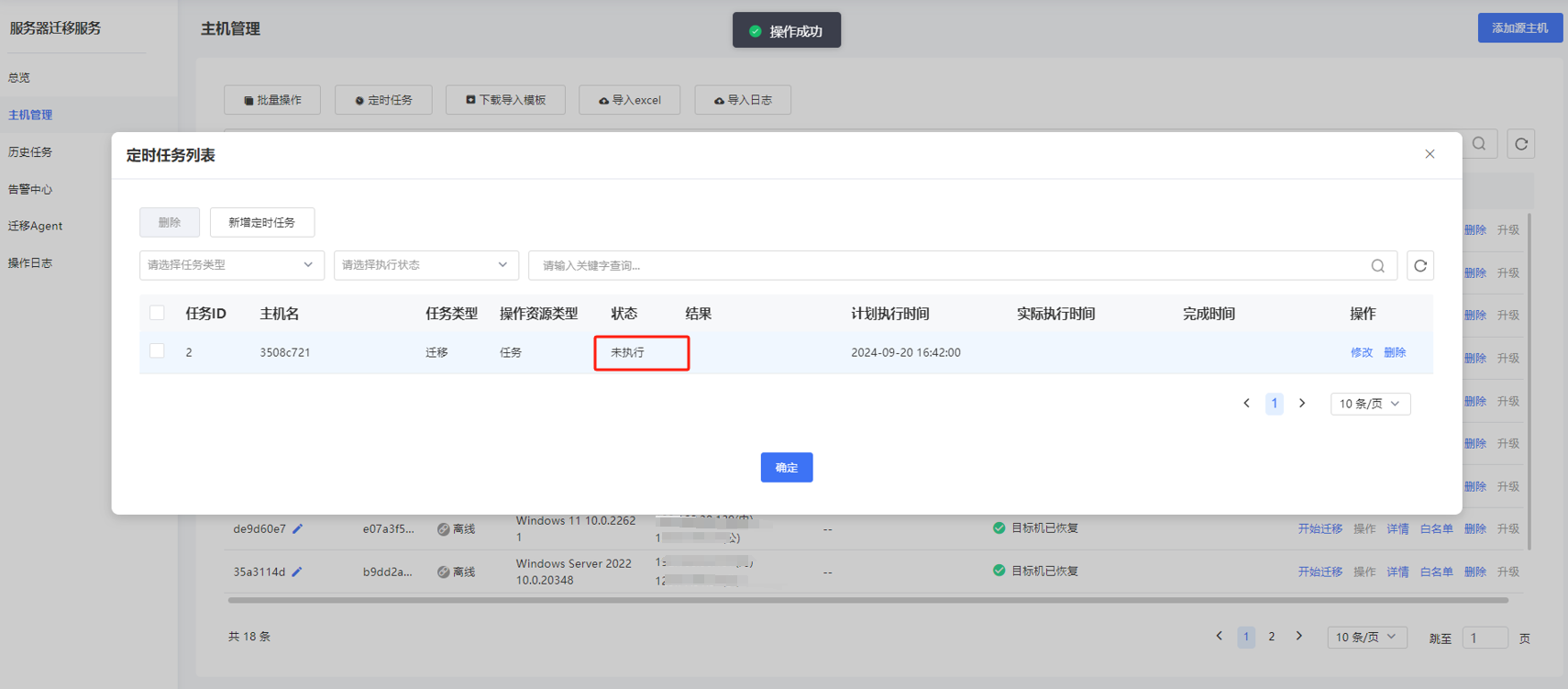This screenshot has height=689, width=1568.
Task: Click the 操作成功 notification toast
Action: [787, 30]
